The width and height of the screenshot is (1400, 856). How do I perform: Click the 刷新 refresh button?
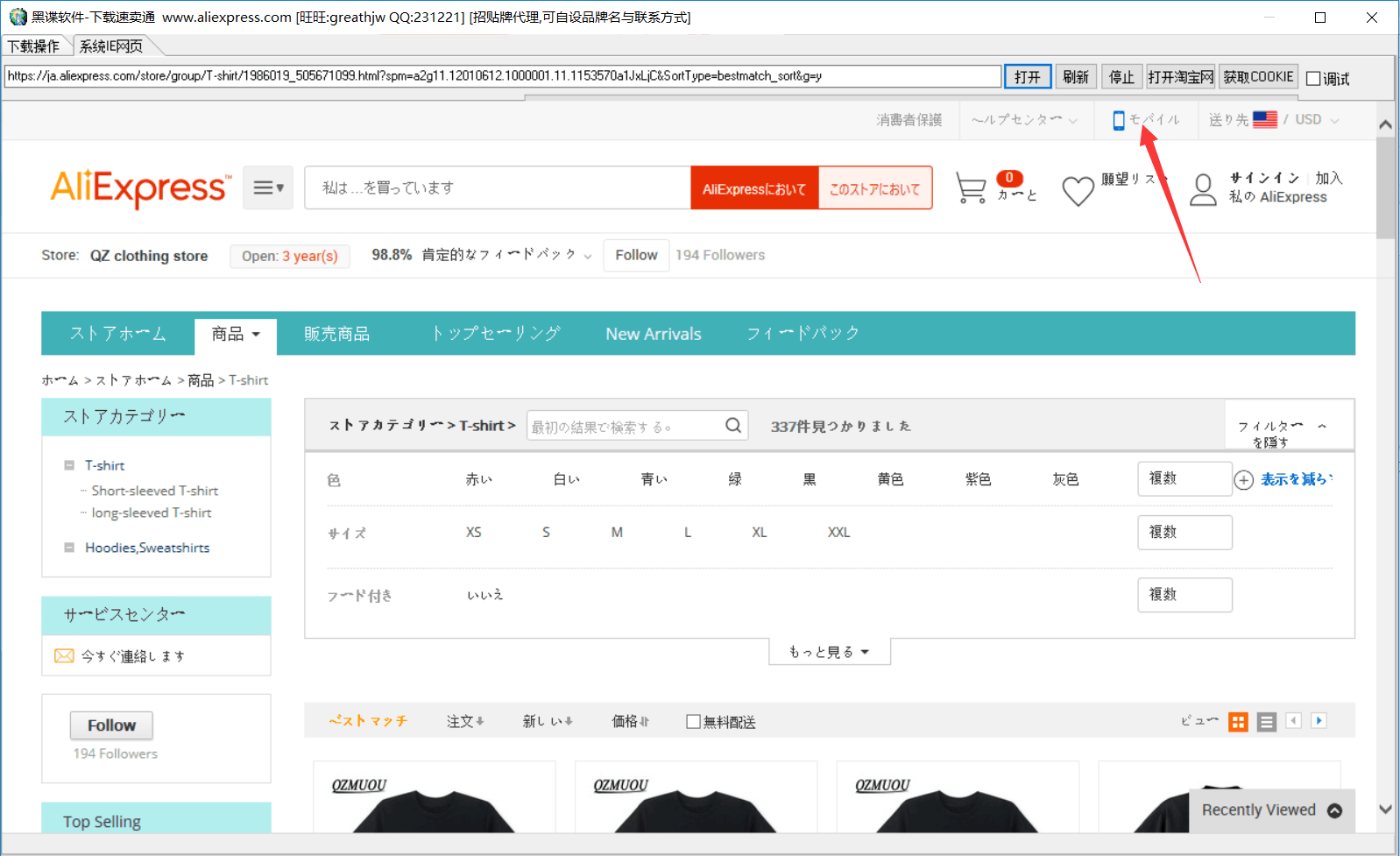tap(1076, 77)
